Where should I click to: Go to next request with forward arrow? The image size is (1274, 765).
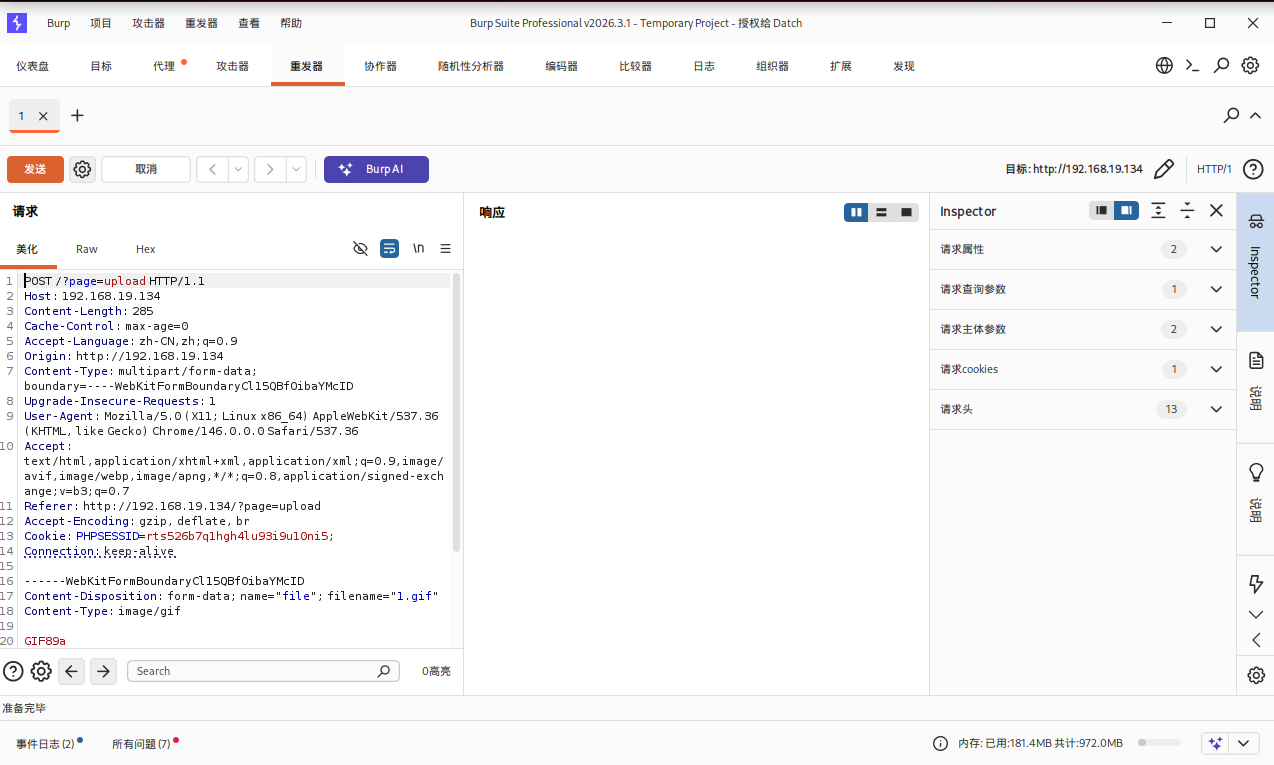(x=270, y=169)
